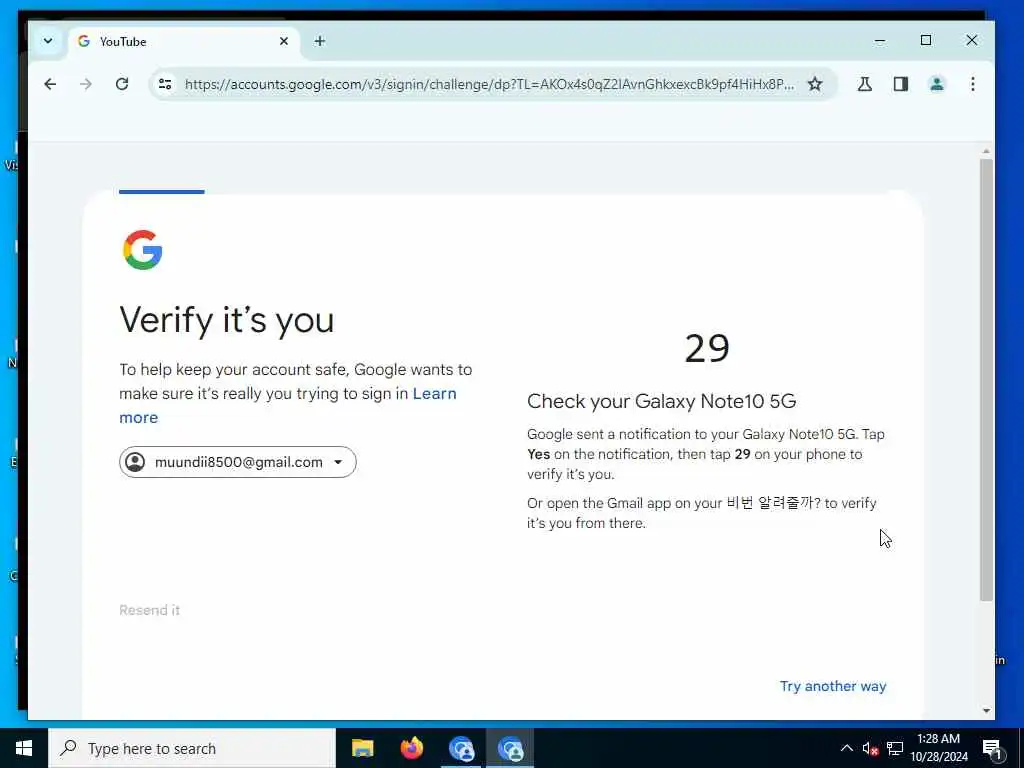Click the taskbar search box
Viewport: 1024px width, 768px height.
(192, 748)
